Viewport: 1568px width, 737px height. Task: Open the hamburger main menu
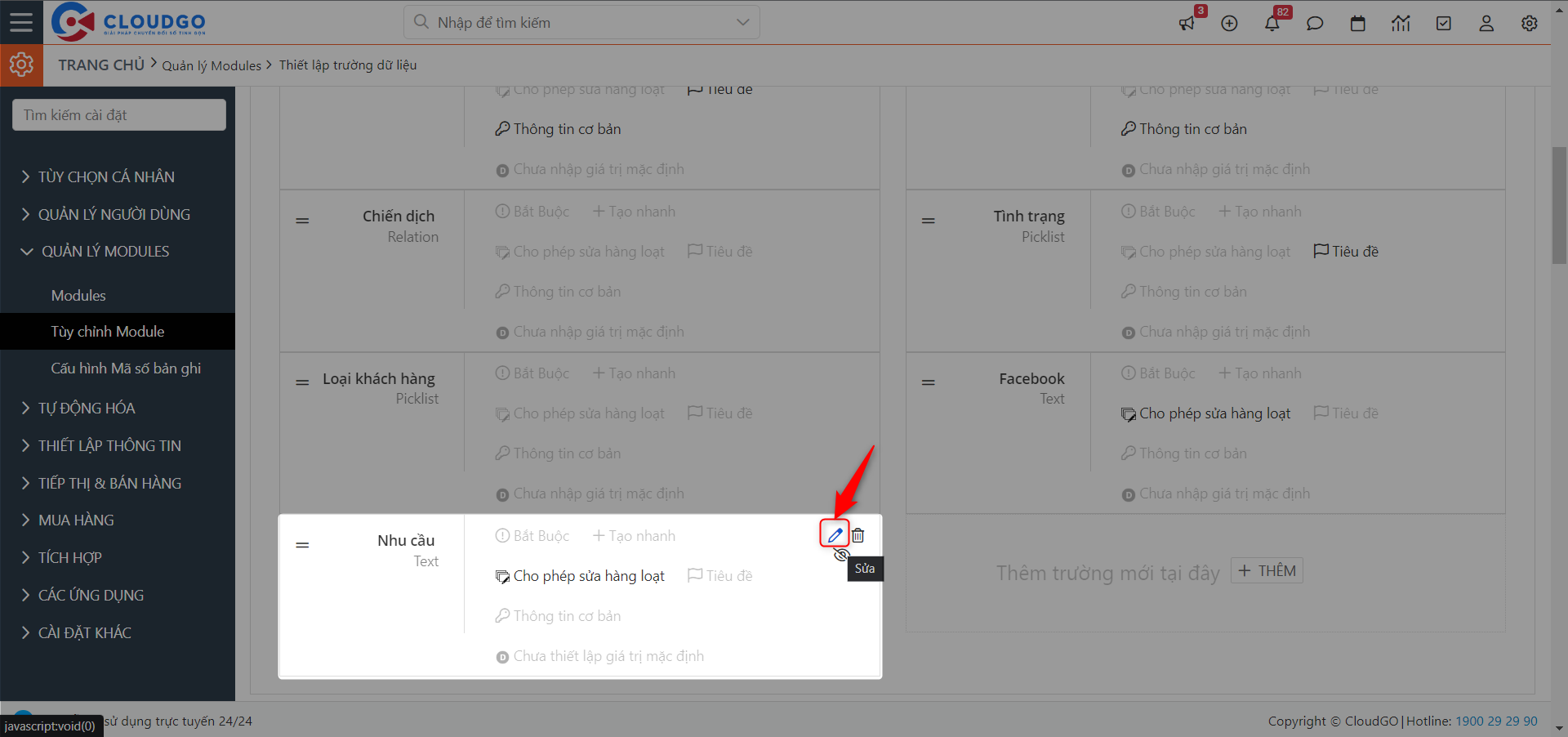(21, 22)
